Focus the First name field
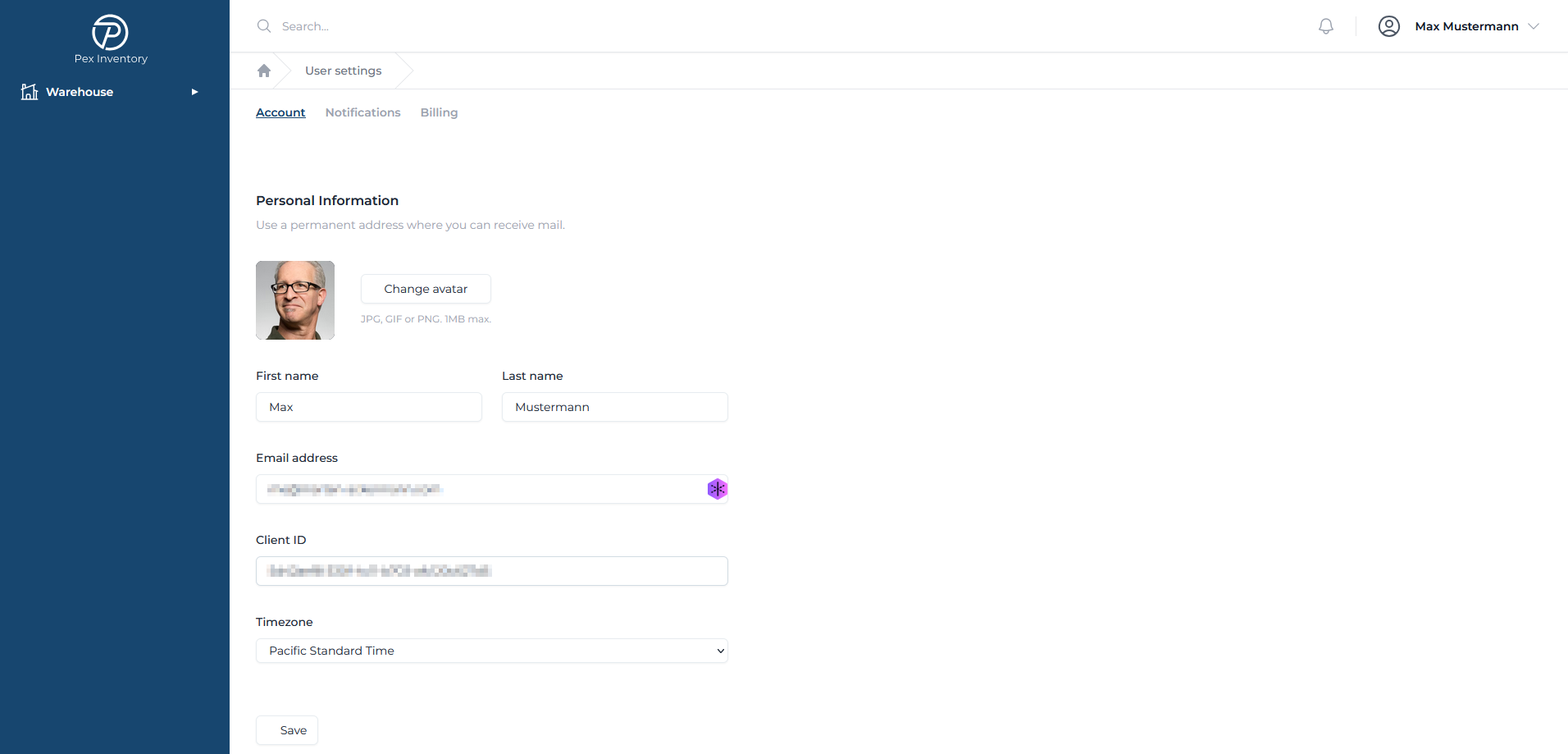 (369, 407)
